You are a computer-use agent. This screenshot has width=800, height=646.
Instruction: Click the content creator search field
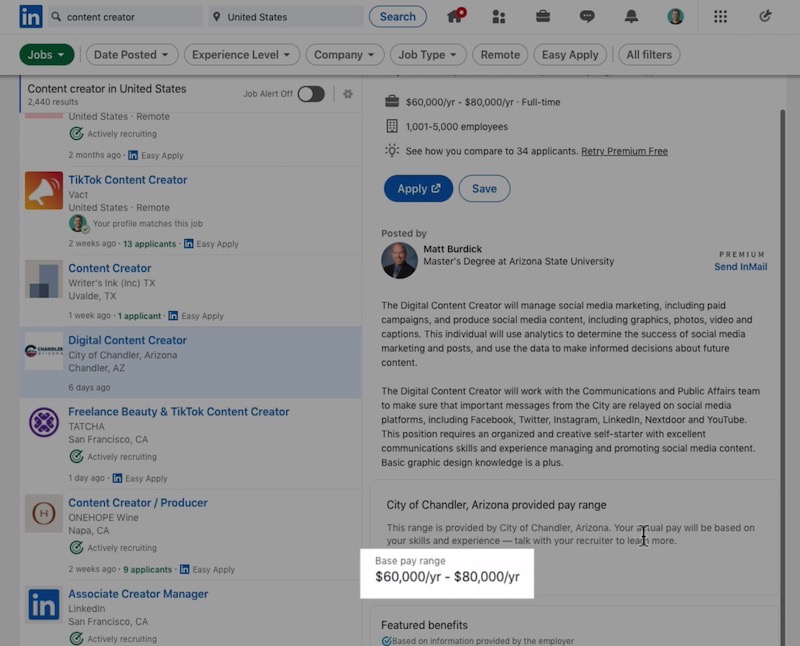click(x=127, y=17)
